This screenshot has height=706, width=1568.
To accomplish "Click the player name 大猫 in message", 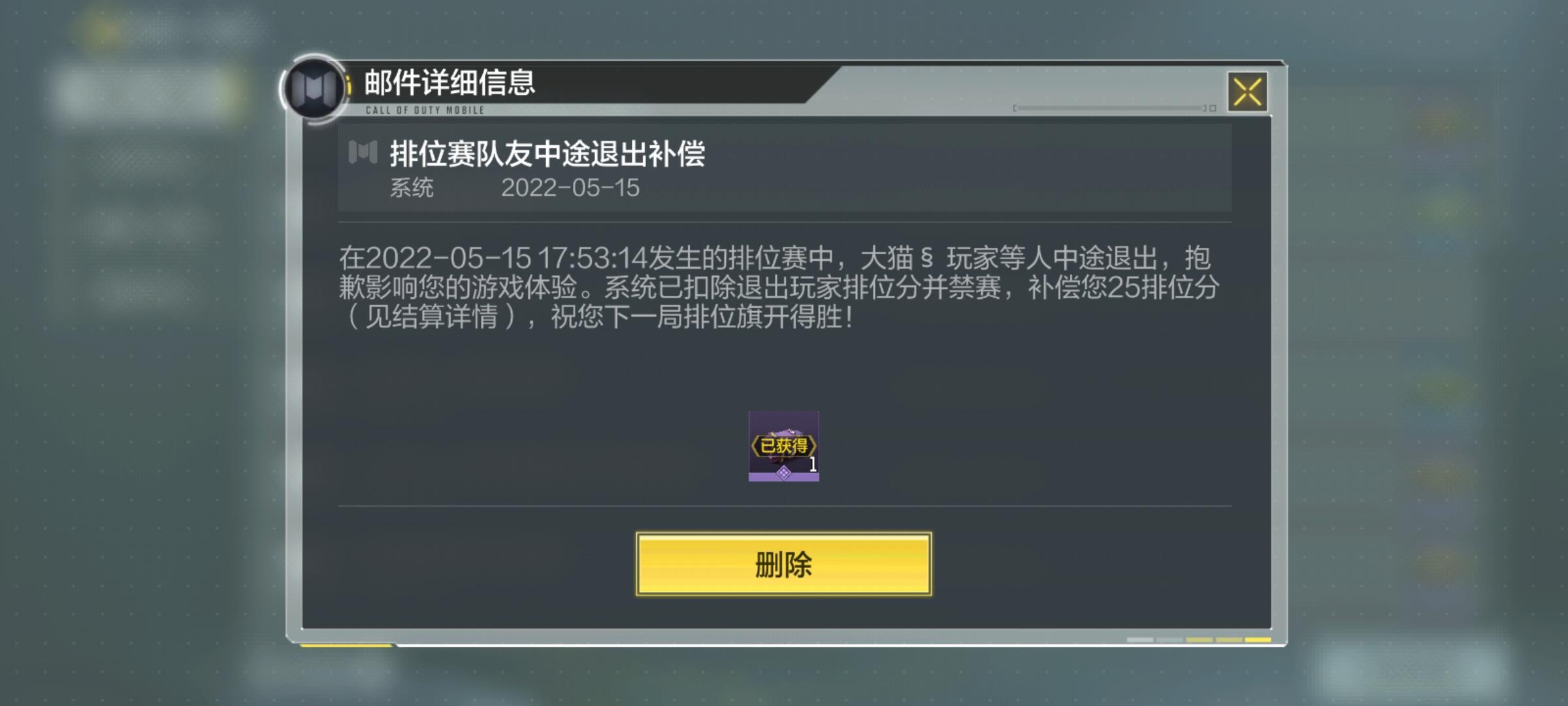I will tap(887, 259).
